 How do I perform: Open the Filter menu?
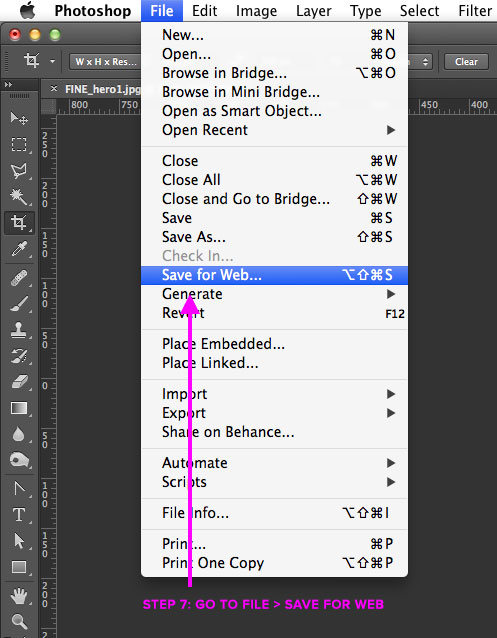pos(475,11)
